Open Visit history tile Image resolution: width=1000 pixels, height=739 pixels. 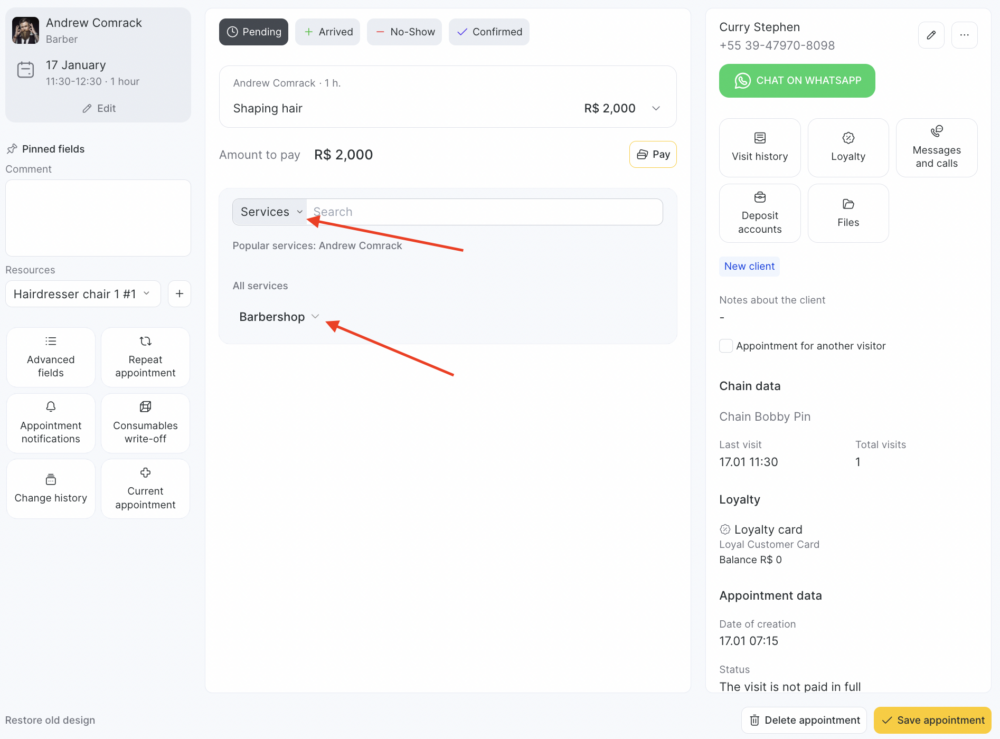(x=760, y=148)
